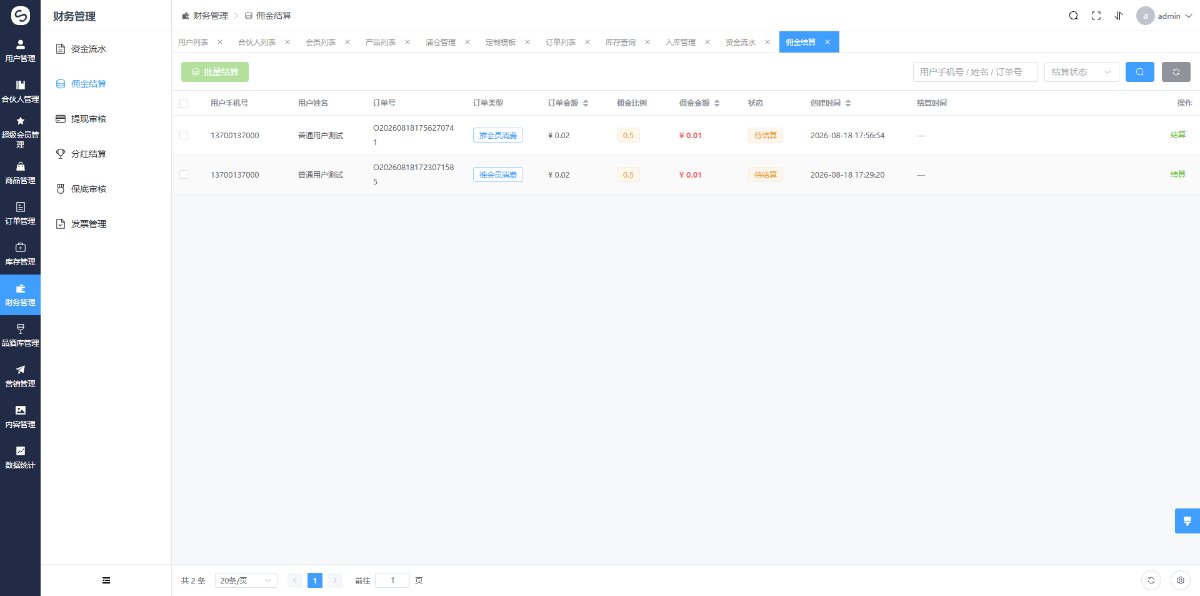Open the 20条/页 page size dropdown
Image resolution: width=1200 pixels, height=596 pixels.
pos(246,580)
